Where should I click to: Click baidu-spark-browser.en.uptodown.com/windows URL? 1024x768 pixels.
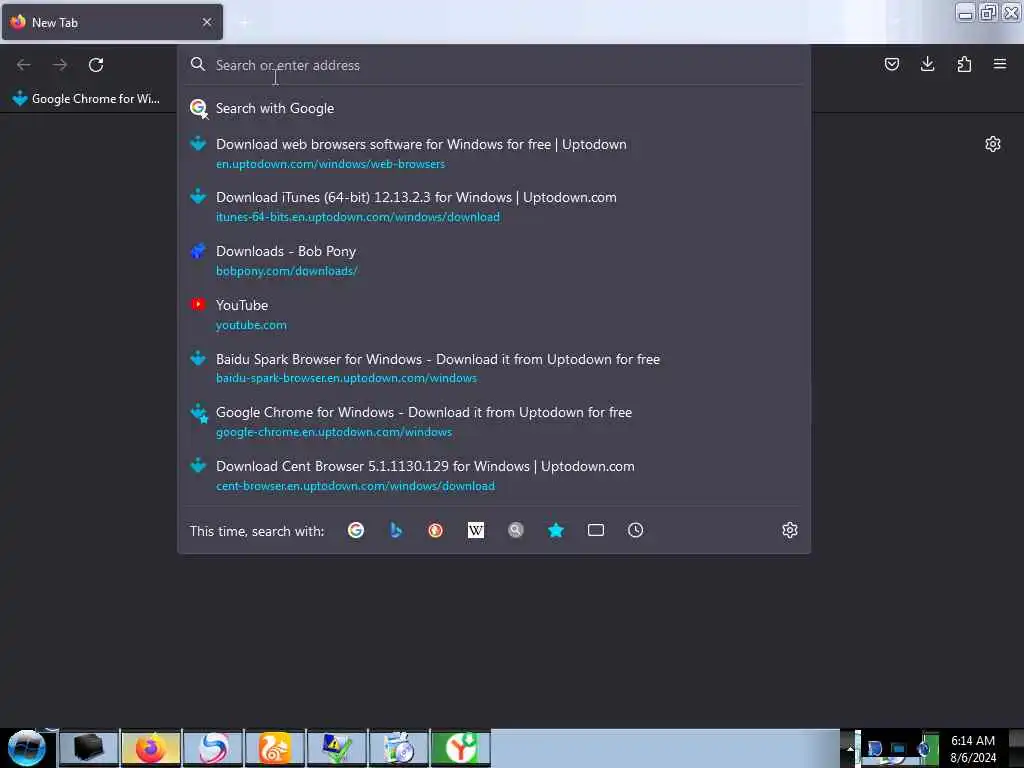346,378
